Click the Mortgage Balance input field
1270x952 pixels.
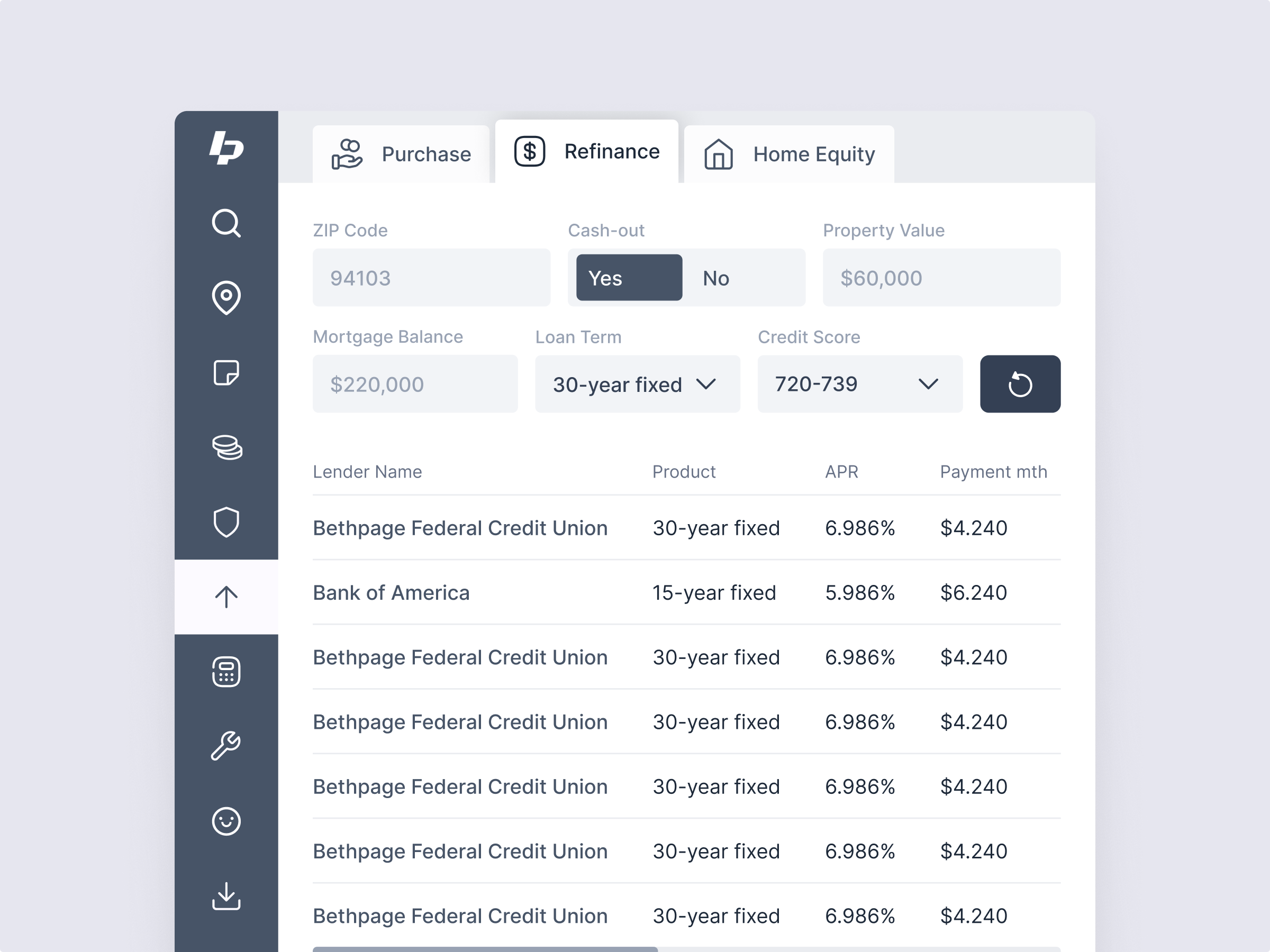click(x=415, y=384)
